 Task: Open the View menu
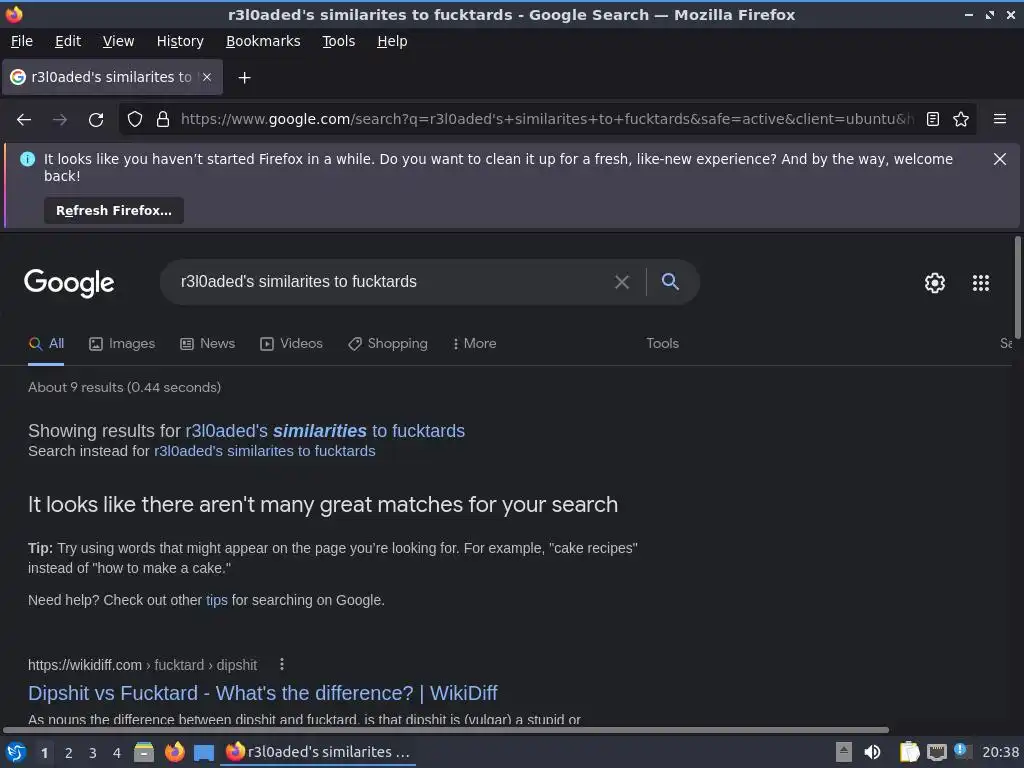[118, 41]
